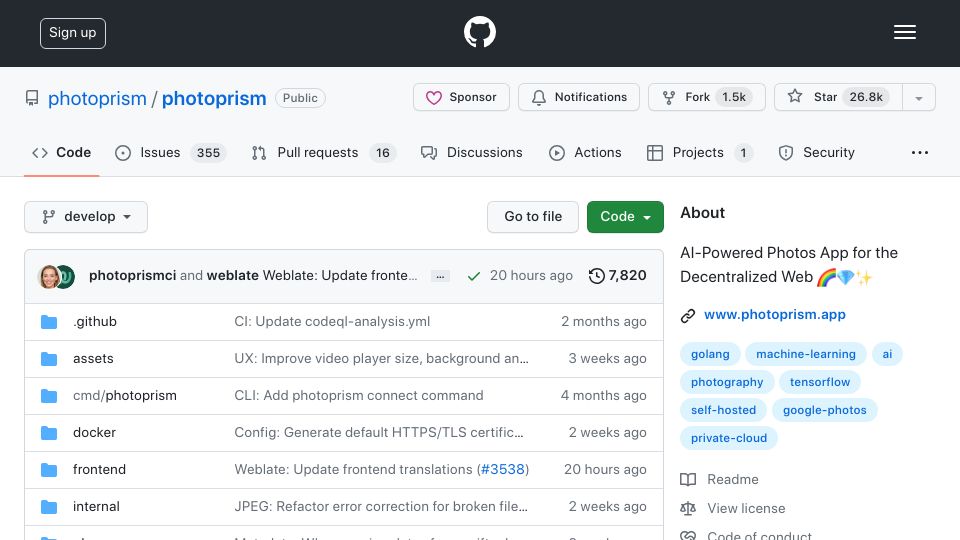Viewport: 960px width, 540px height.
Task: Star the repository
Action: pos(838,97)
